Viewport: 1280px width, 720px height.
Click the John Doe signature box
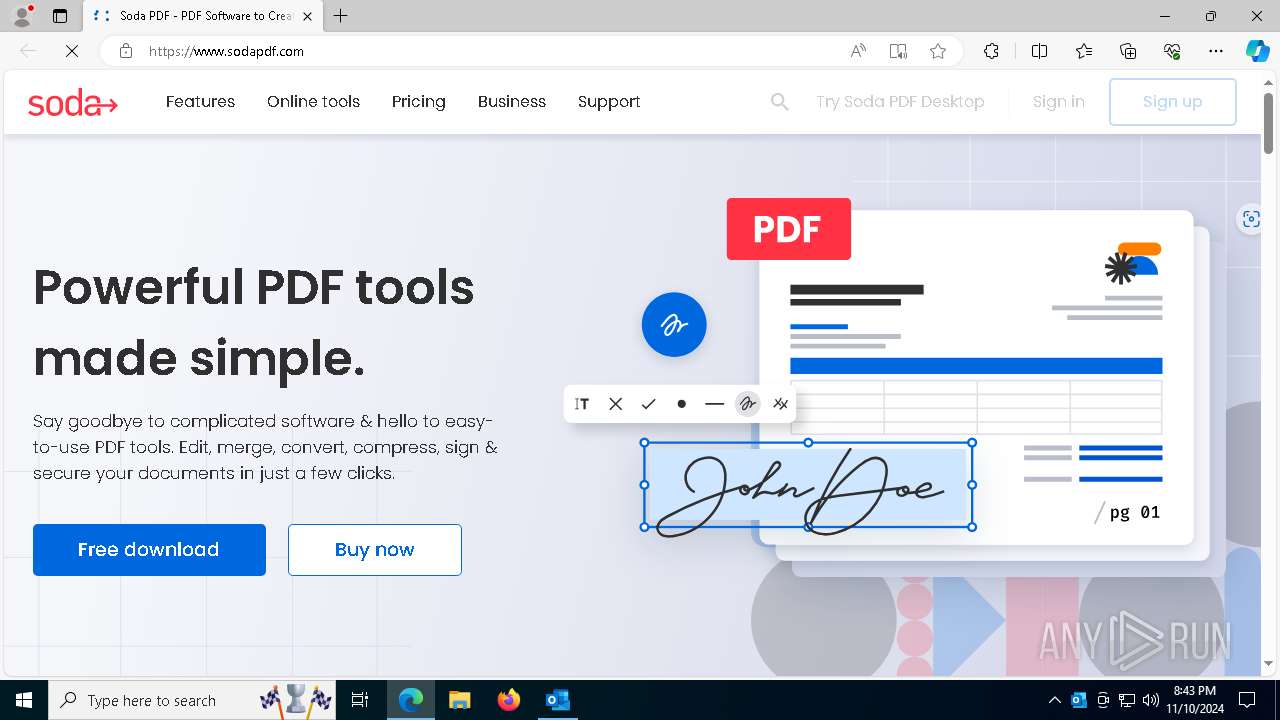808,485
